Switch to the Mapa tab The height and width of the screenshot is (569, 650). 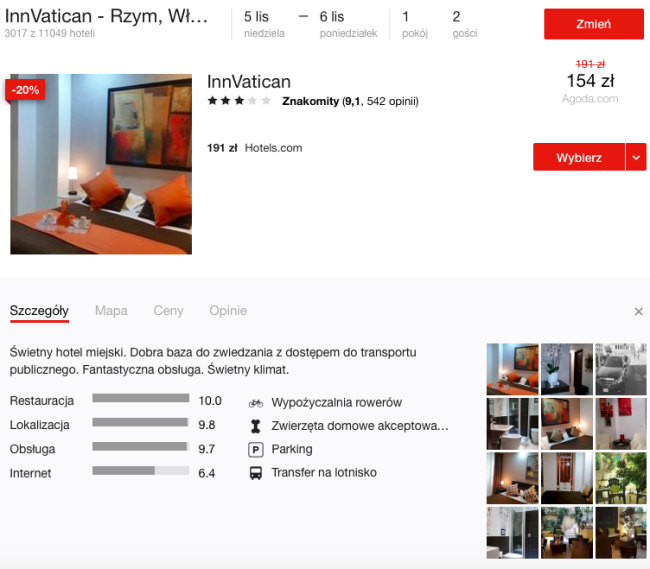tap(111, 311)
